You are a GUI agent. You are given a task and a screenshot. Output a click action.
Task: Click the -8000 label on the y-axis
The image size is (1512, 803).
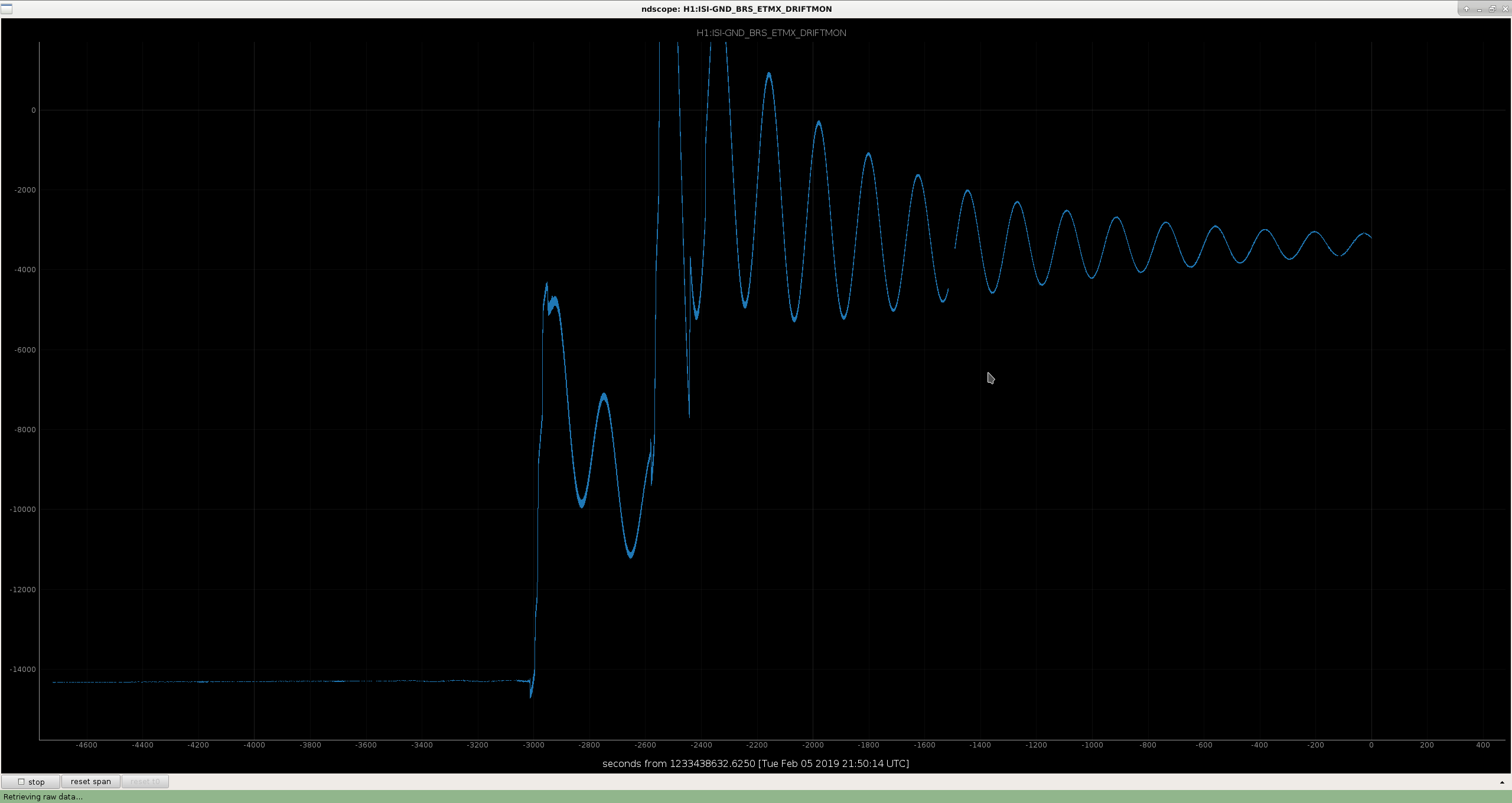coord(25,430)
